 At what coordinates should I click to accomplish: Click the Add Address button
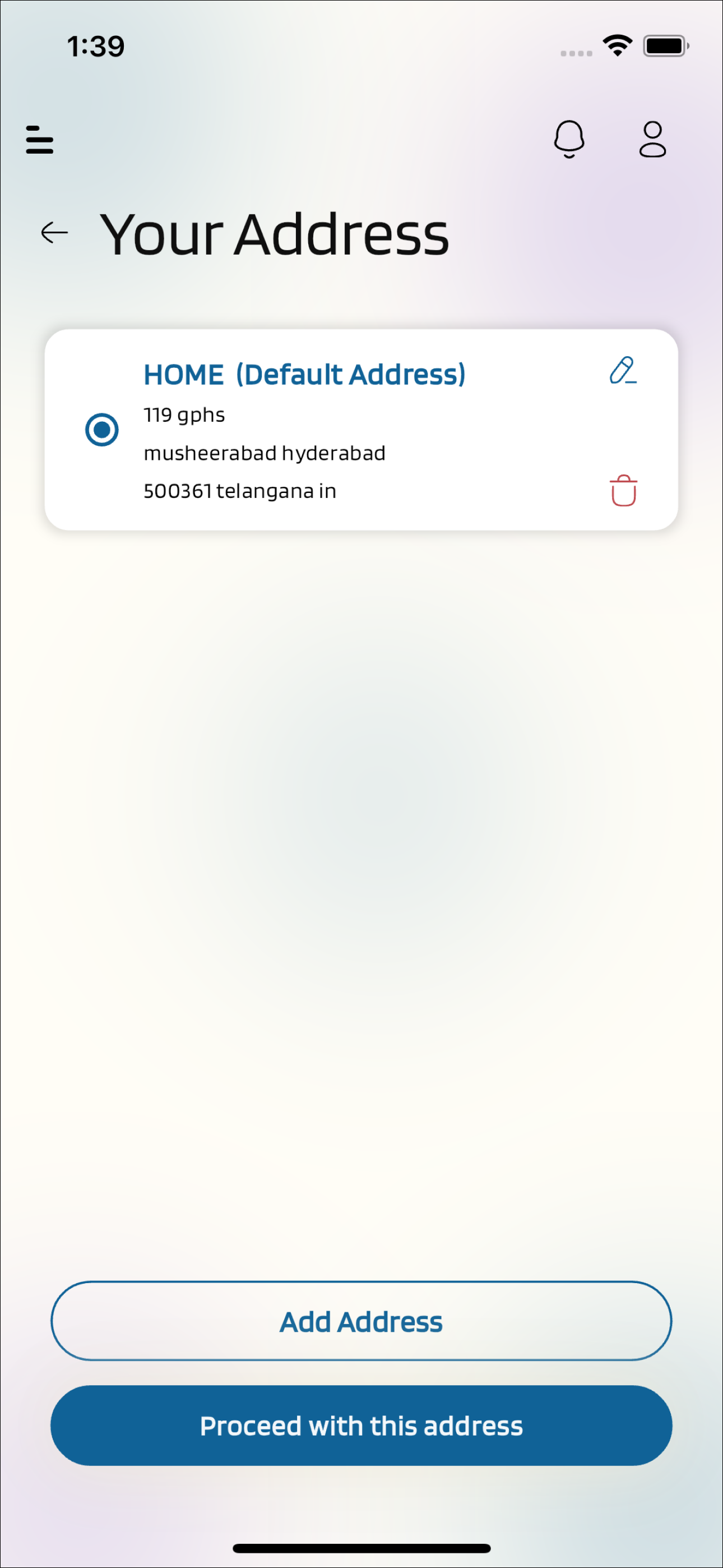[x=361, y=1321]
